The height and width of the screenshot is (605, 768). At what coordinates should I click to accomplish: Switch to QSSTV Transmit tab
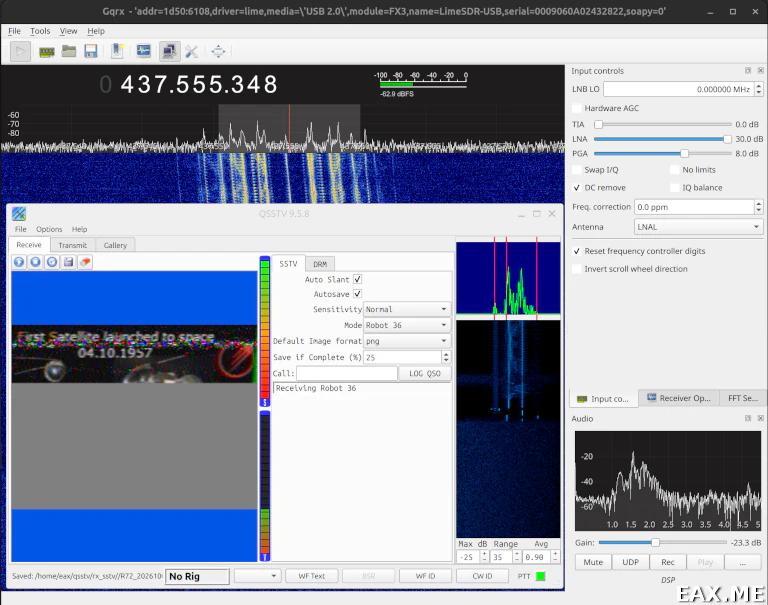coord(72,245)
